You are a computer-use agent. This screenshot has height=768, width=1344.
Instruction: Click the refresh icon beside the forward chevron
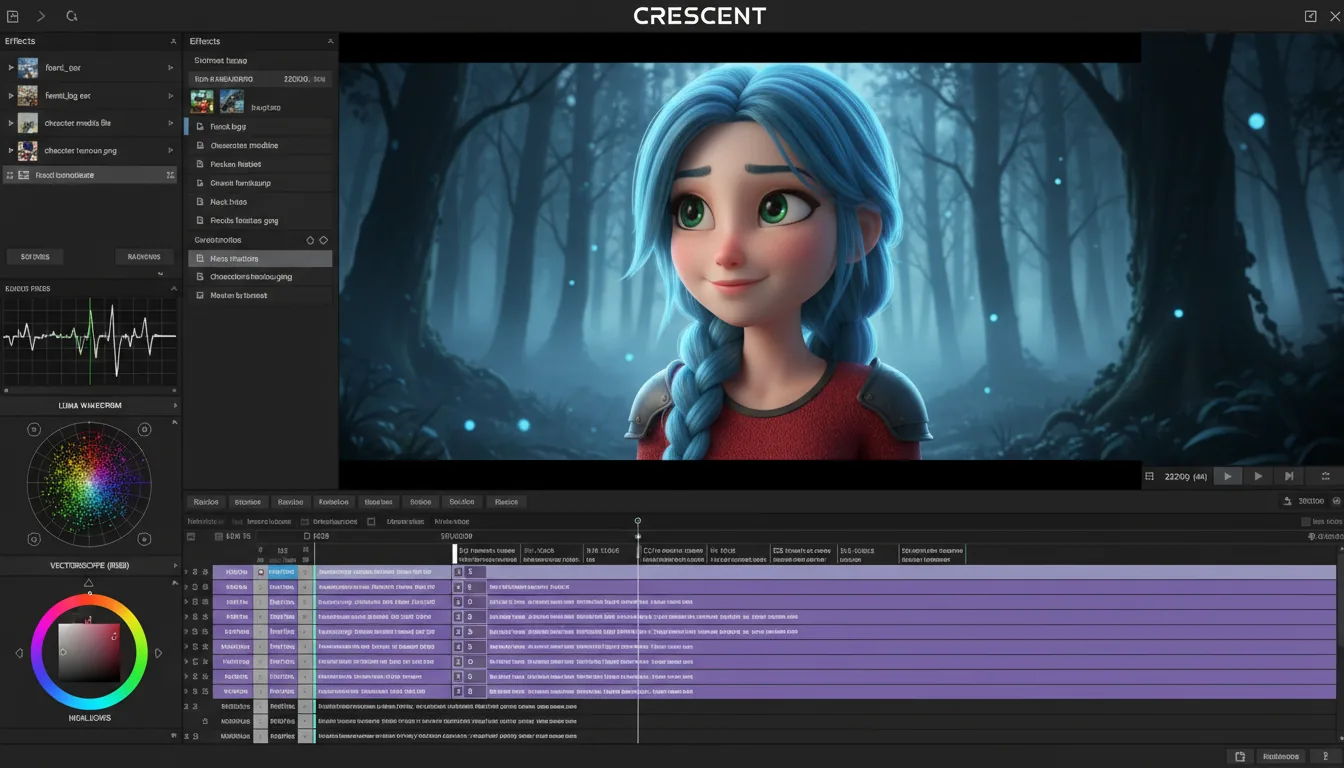pos(71,16)
